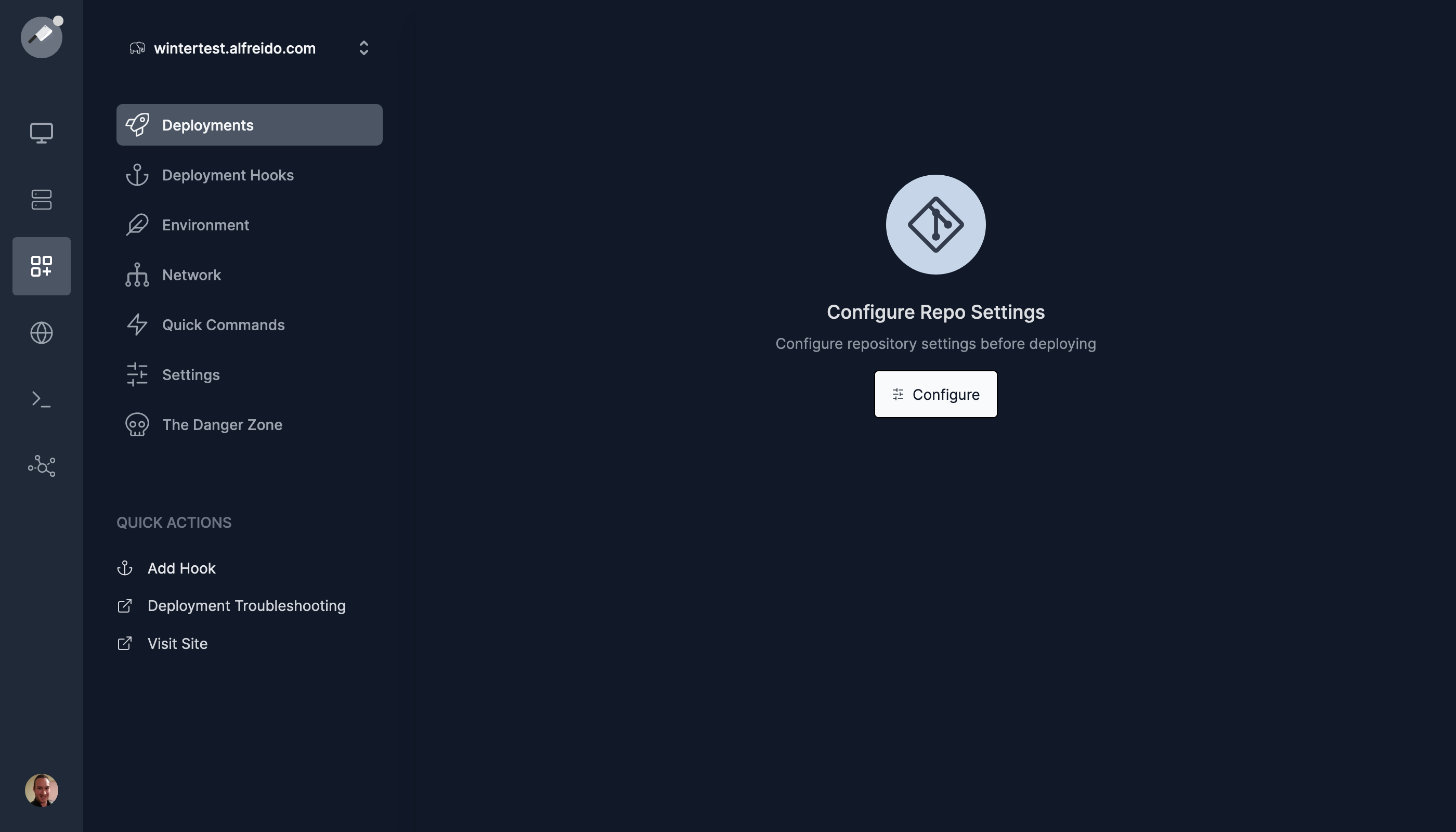Click the Configure repo settings button

tap(936, 394)
